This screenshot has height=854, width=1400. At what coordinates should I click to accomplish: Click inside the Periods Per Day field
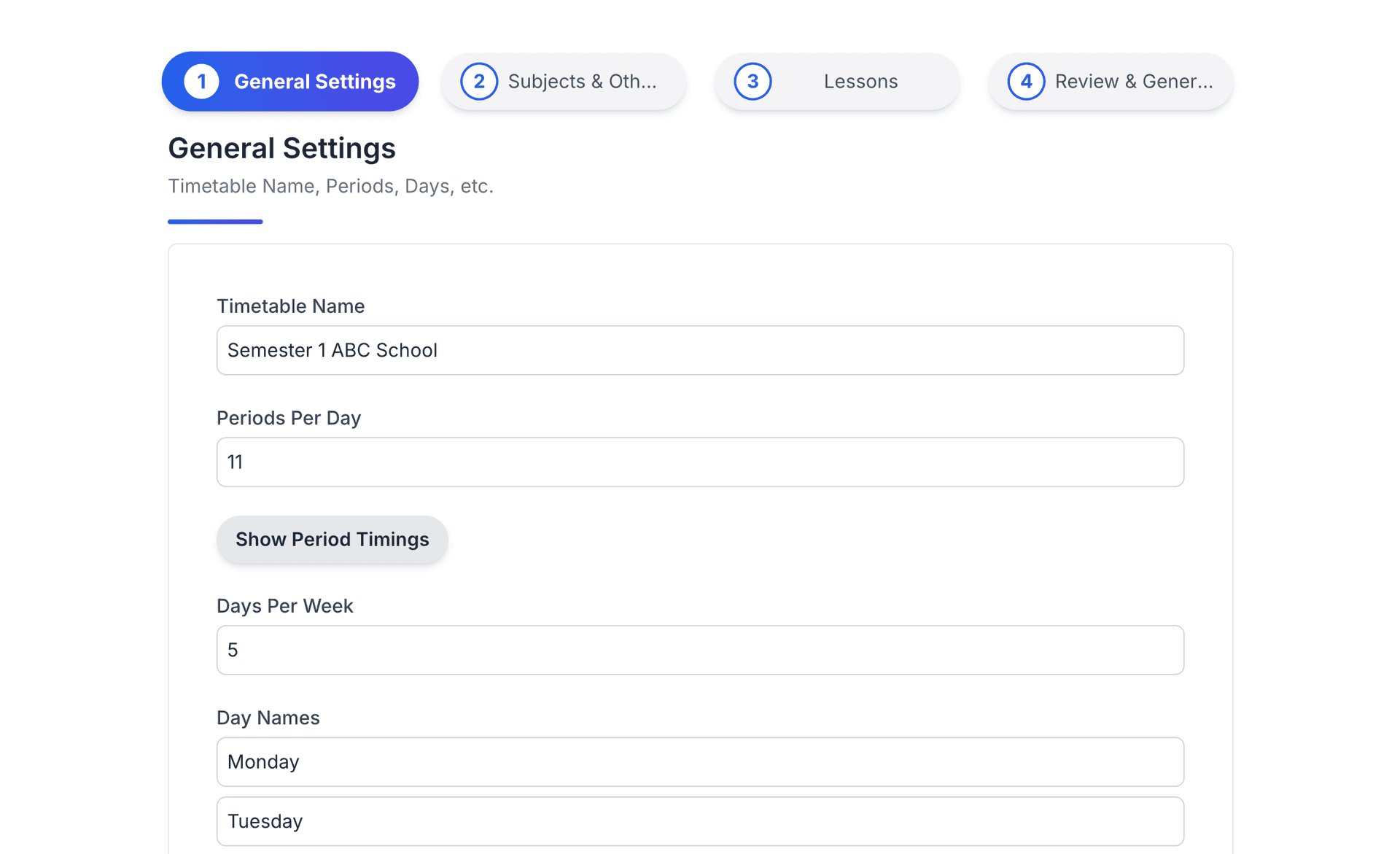(699, 462)
